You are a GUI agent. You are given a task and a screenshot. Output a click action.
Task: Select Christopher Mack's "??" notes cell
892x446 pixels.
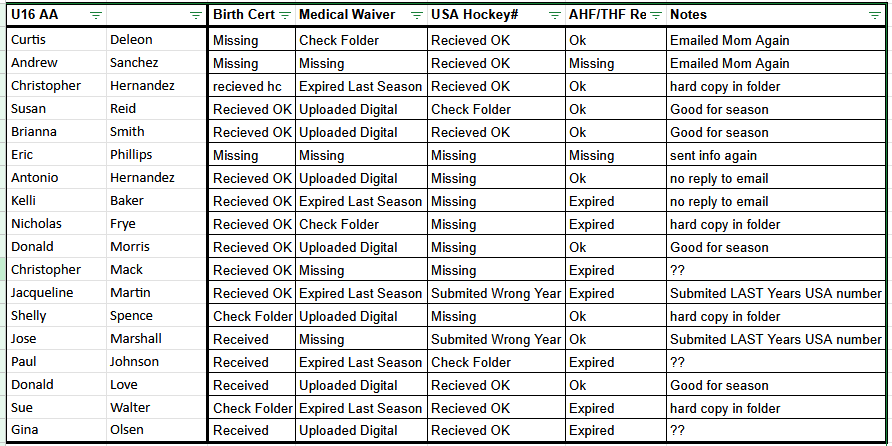[x=776, y=270]
